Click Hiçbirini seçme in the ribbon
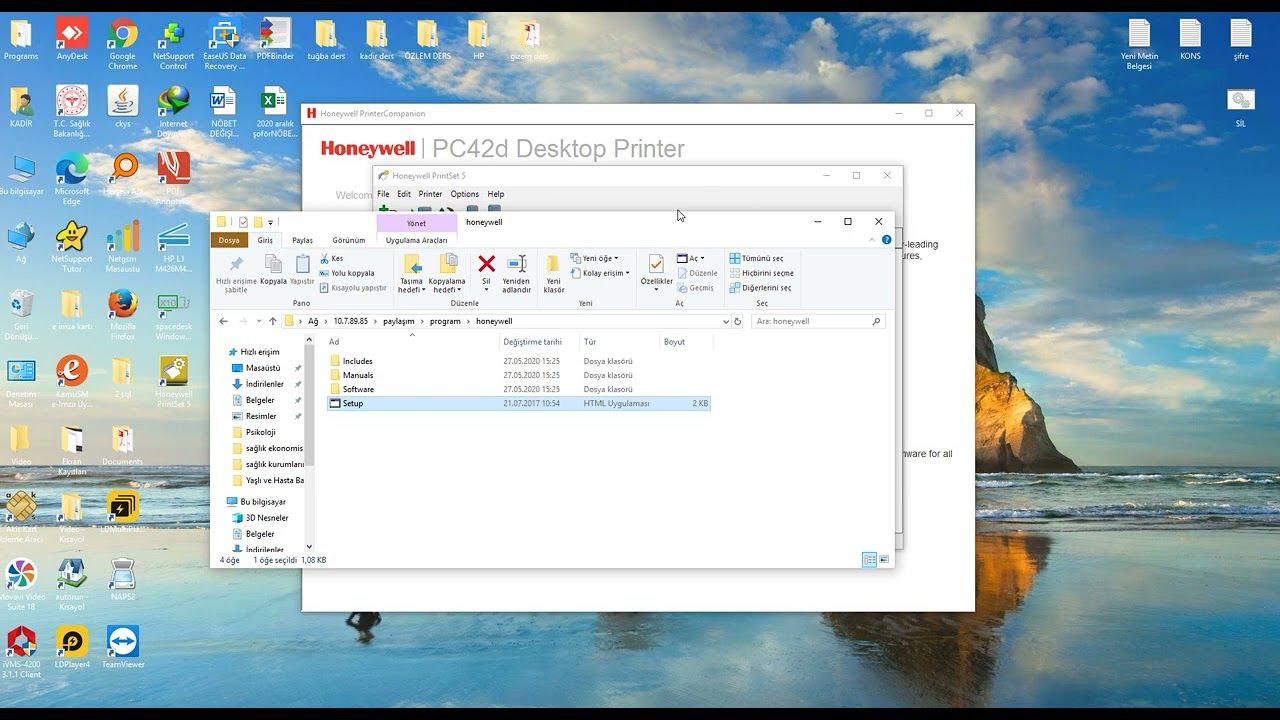Viewport: 1280px width, 720px height. coord(761,273)
